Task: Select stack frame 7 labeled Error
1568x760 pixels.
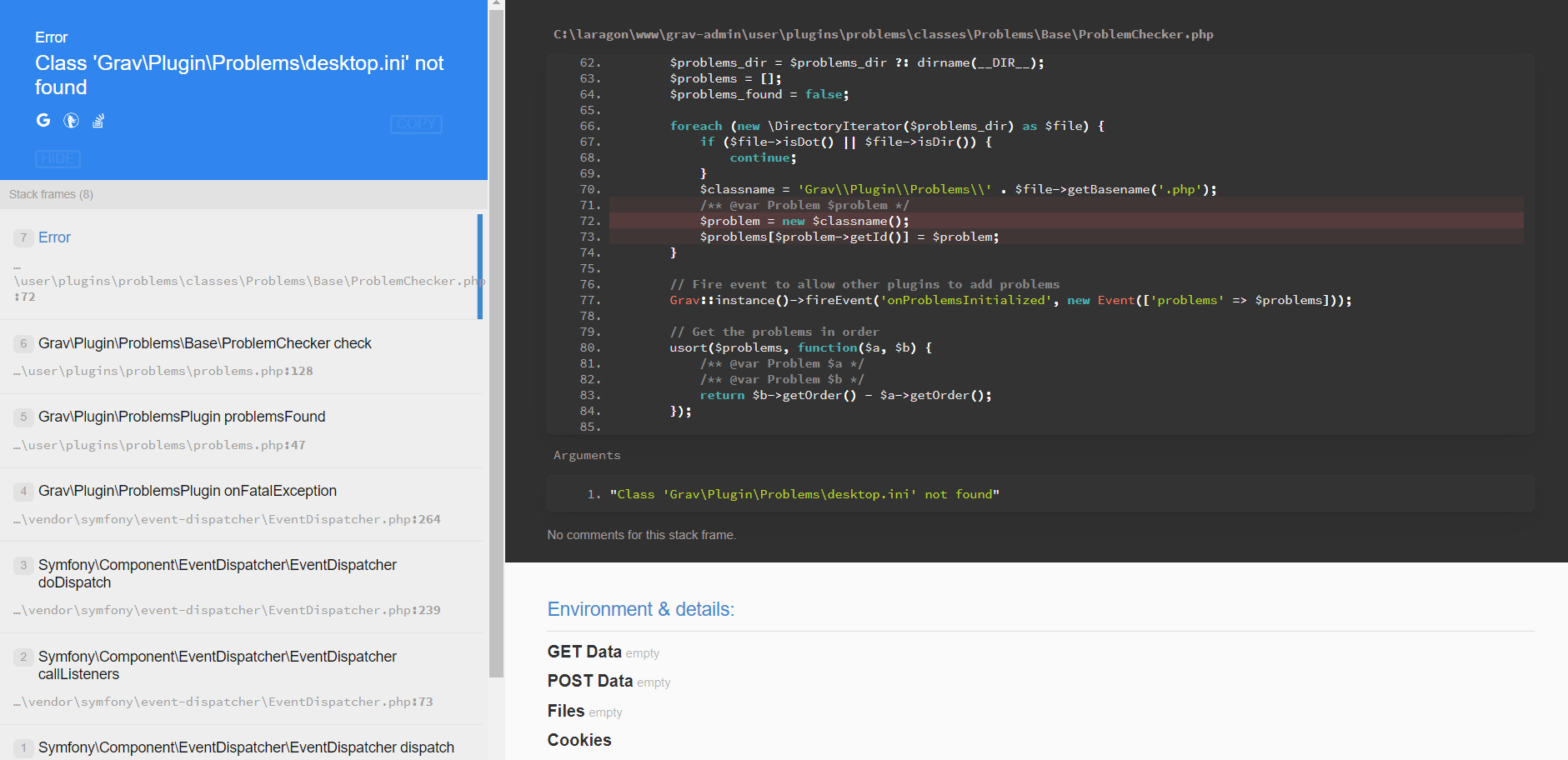Action: pos(242,265)
